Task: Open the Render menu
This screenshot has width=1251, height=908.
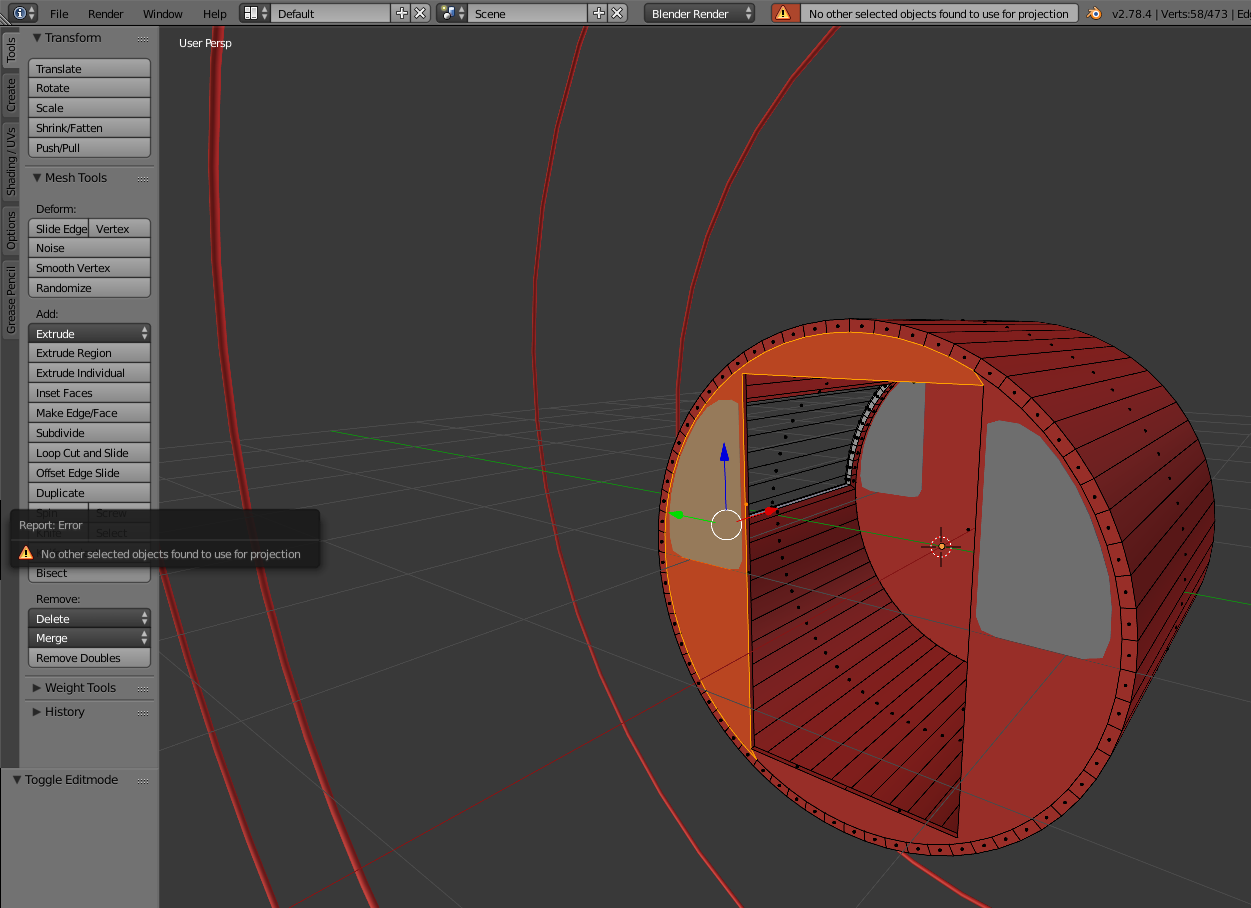Action: (x=105, y=13)
